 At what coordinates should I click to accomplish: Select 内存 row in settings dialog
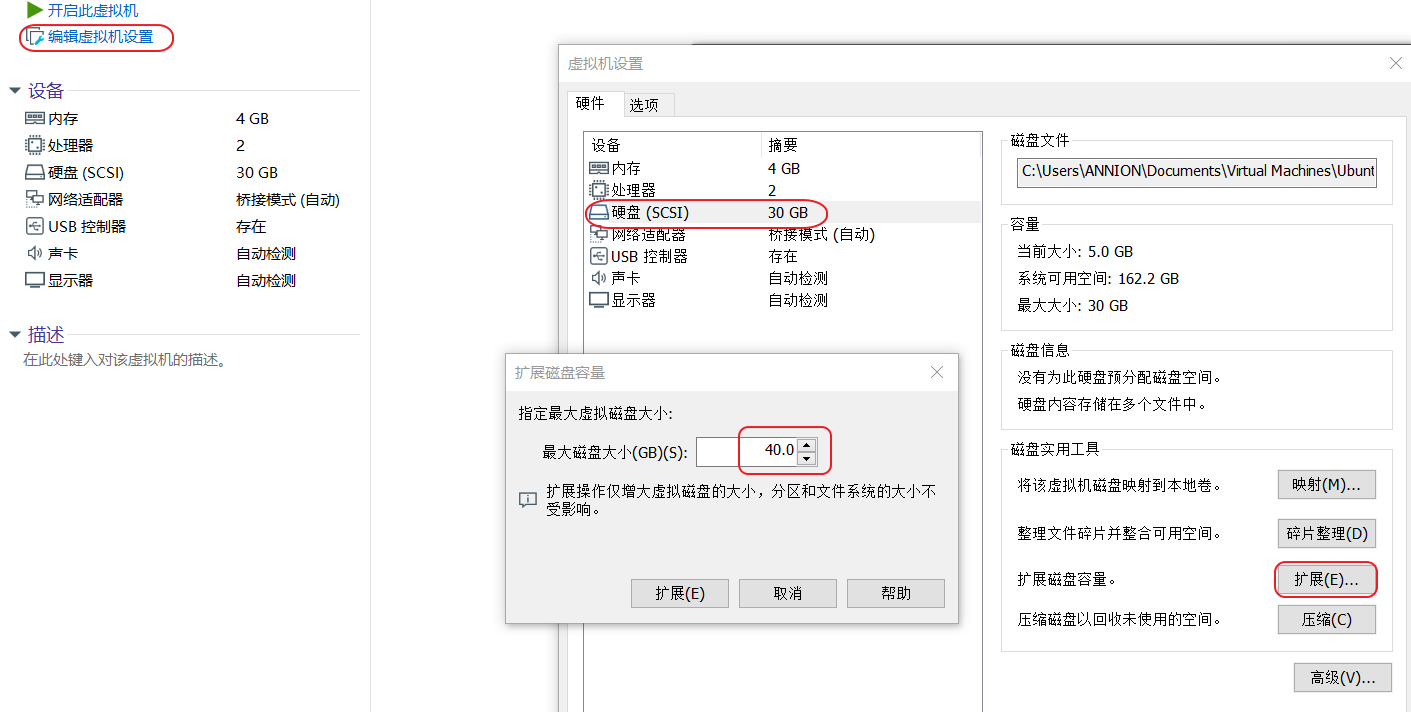coord(781,168)
